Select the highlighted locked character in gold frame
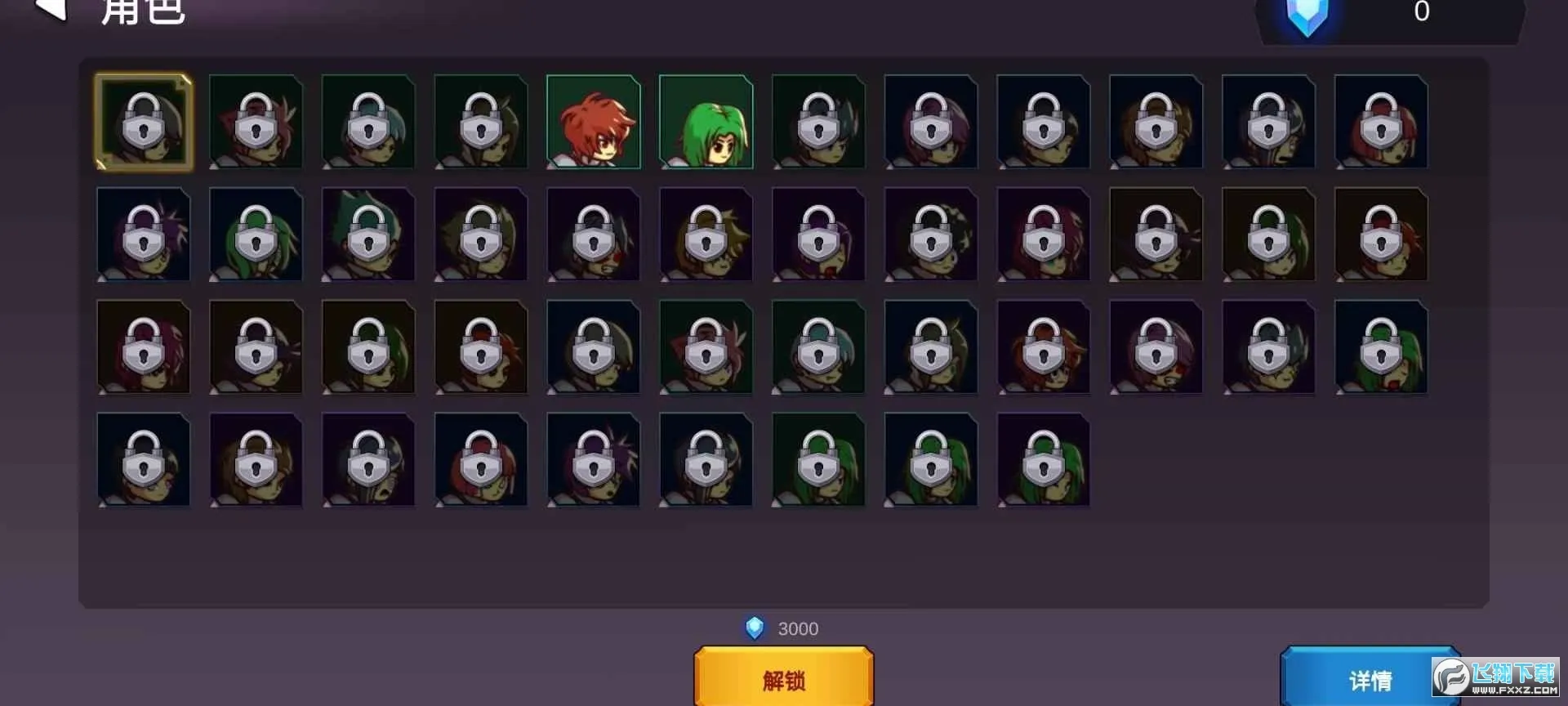This screenshot has height=706, width=1568. coord(144,122)
